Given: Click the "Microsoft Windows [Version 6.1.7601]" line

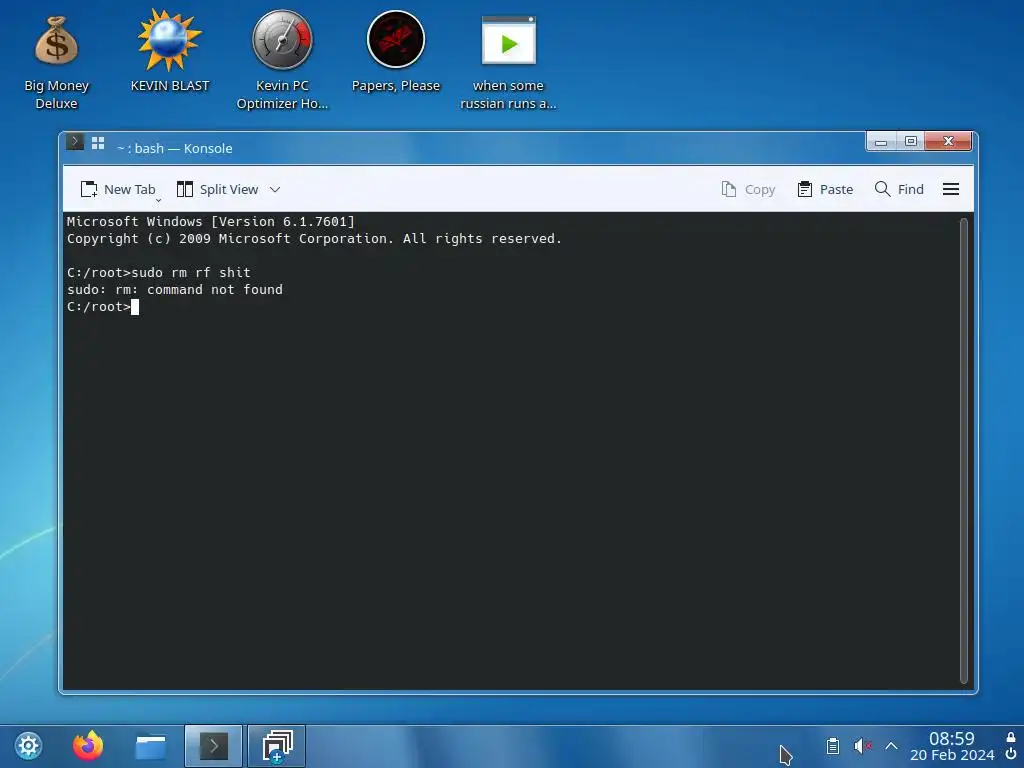Looking at the screenshot, I should pos(210,221).
